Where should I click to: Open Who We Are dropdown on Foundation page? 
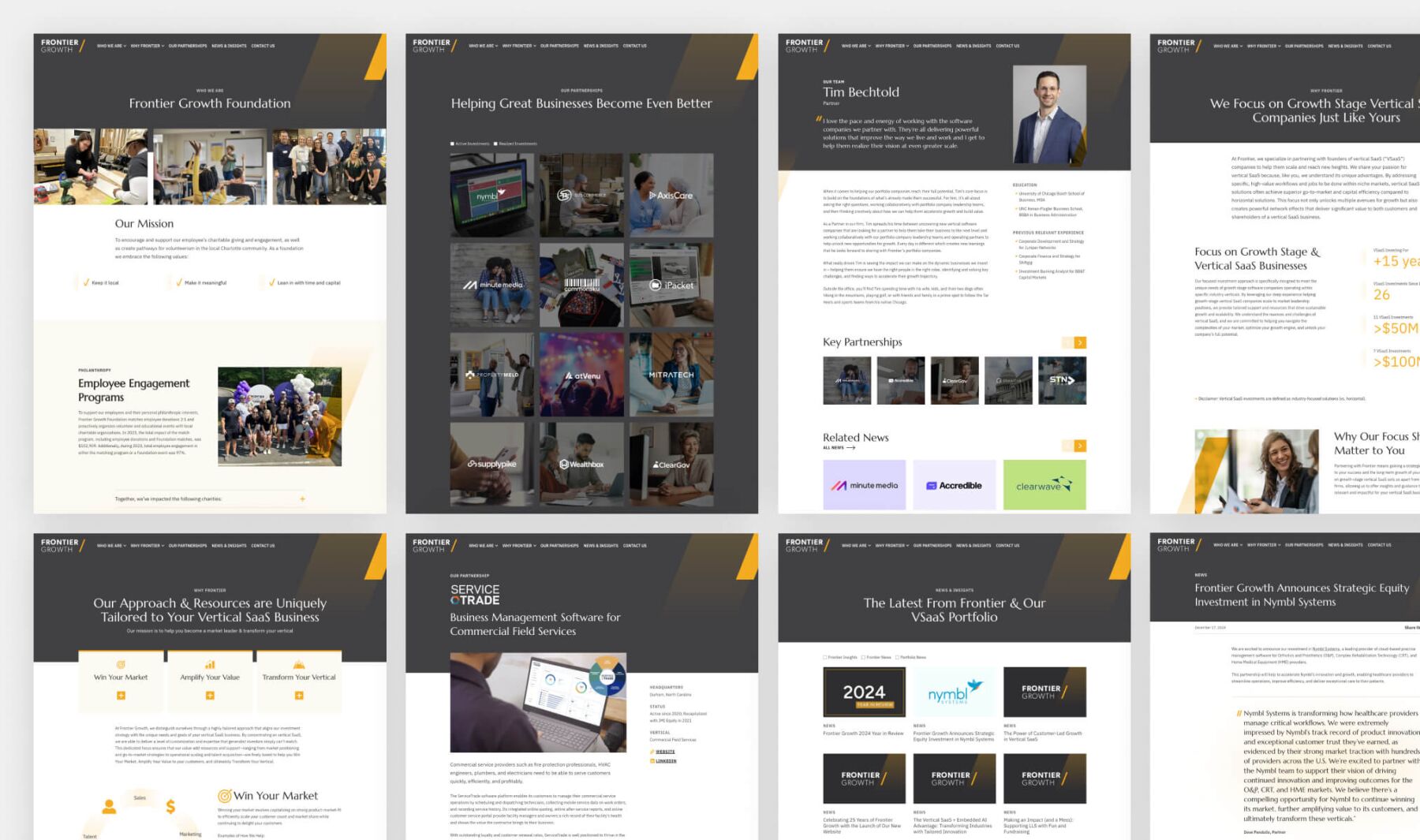click(x=110, y=46)
